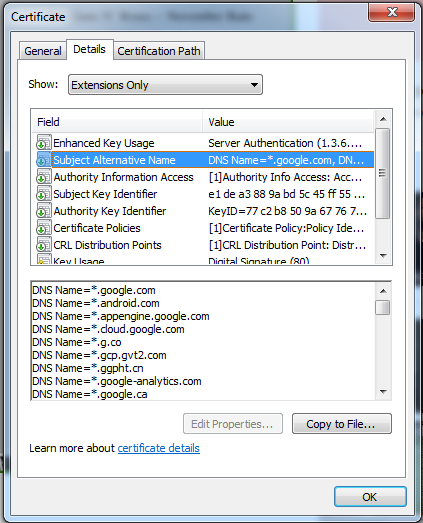Click the DNS Name=*.android.com line
Viewport: 423px width, 523px height.
coord(96,303)
